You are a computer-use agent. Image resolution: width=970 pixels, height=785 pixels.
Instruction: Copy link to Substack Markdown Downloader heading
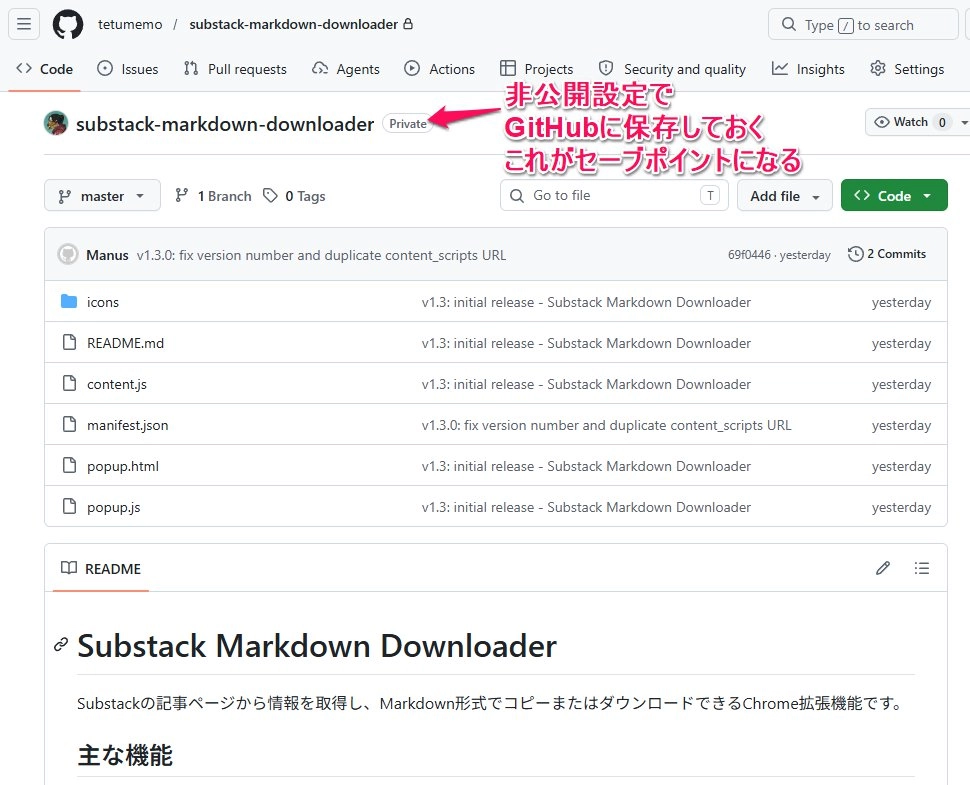point(61,645)
